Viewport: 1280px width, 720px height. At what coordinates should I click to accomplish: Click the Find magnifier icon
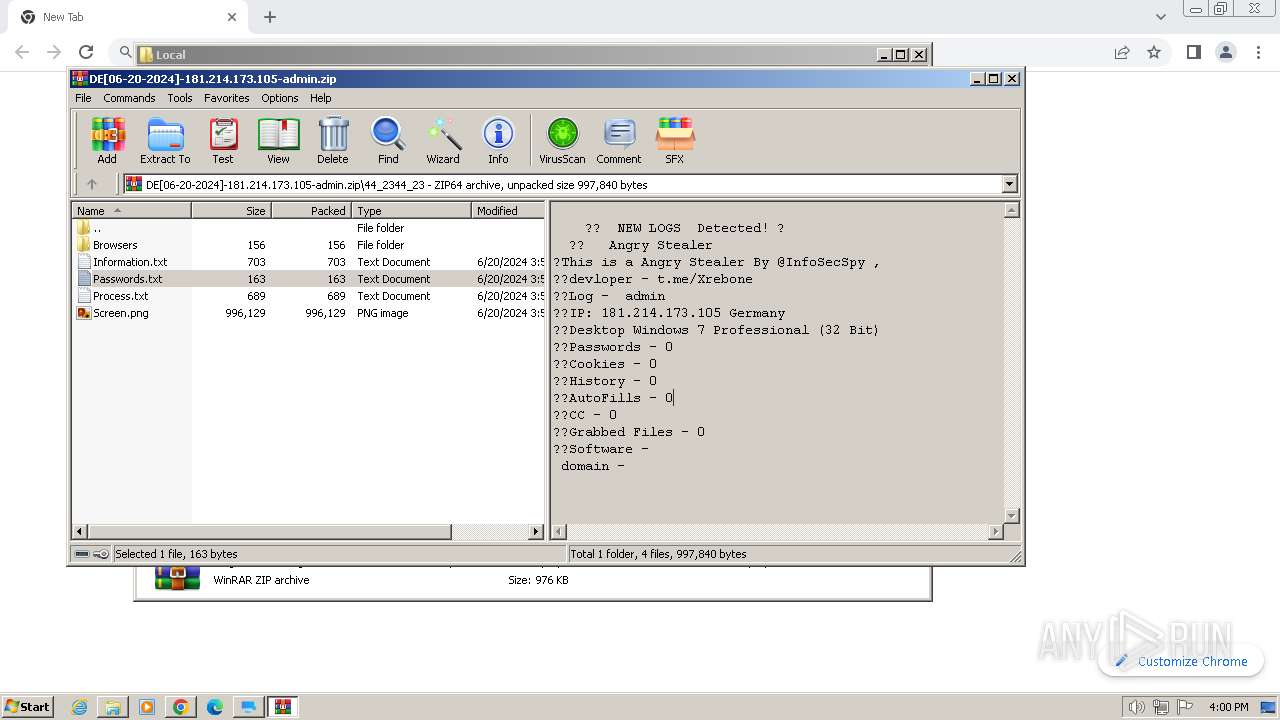coord(388,141)
